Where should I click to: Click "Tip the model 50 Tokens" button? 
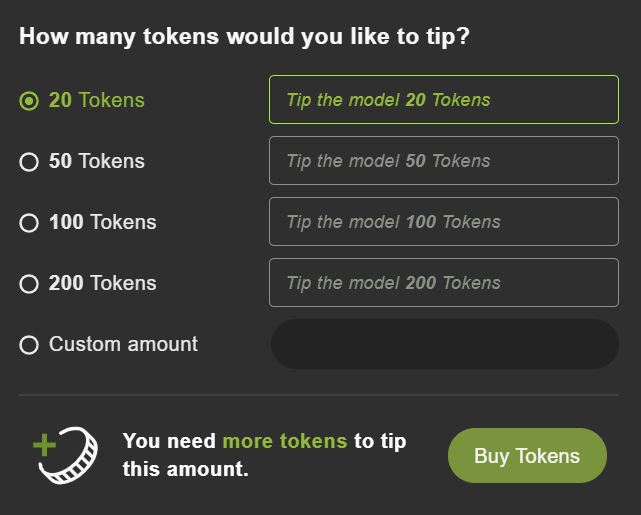click(443, 161)
